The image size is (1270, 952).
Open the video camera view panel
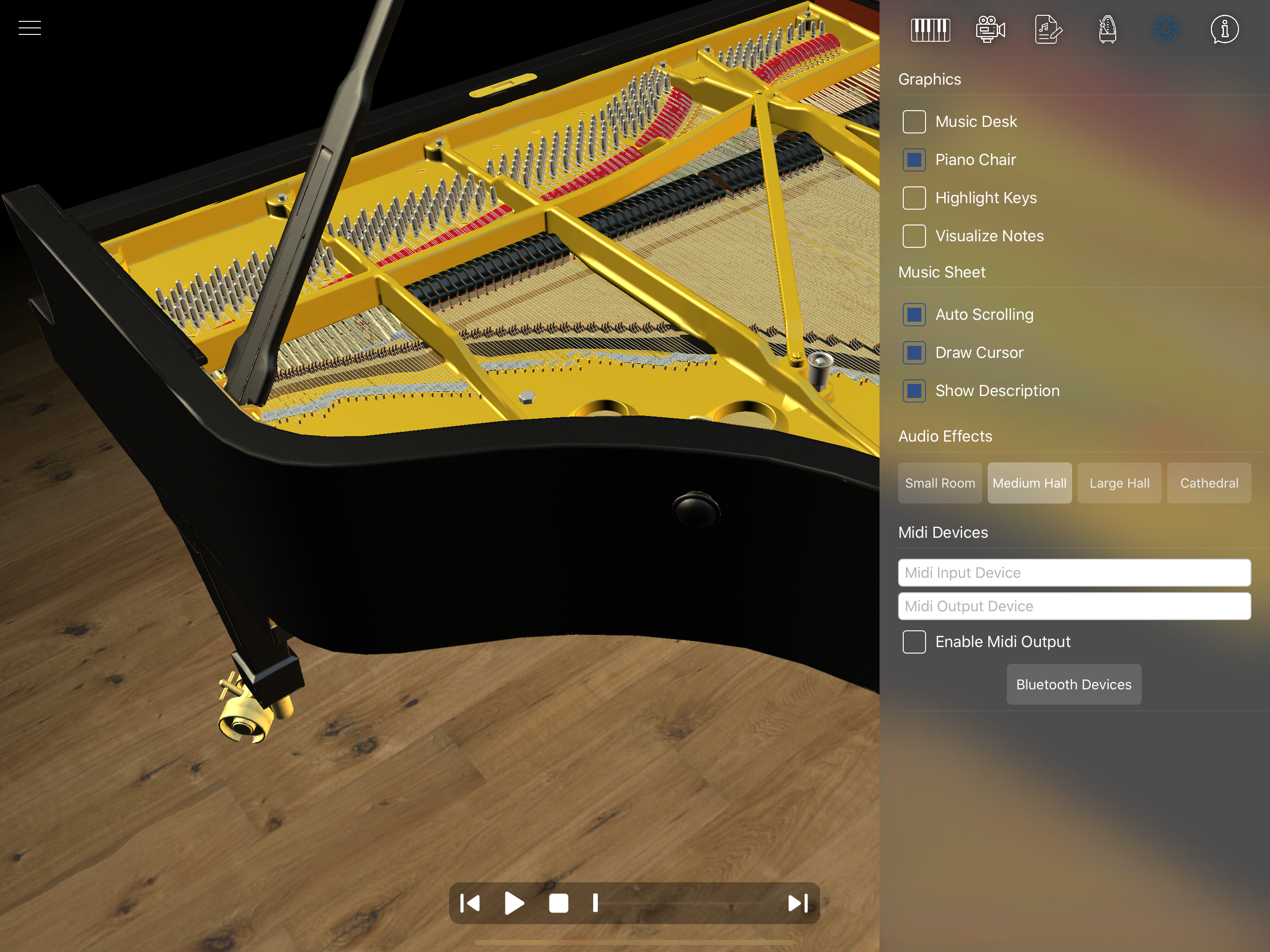990,30
